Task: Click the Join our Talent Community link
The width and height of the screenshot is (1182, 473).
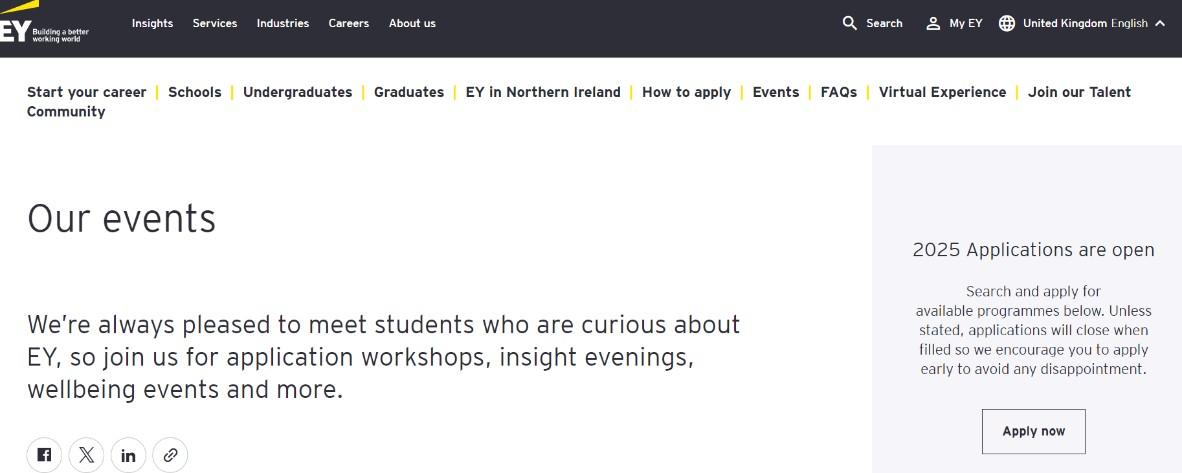Action: [1079, 92]
